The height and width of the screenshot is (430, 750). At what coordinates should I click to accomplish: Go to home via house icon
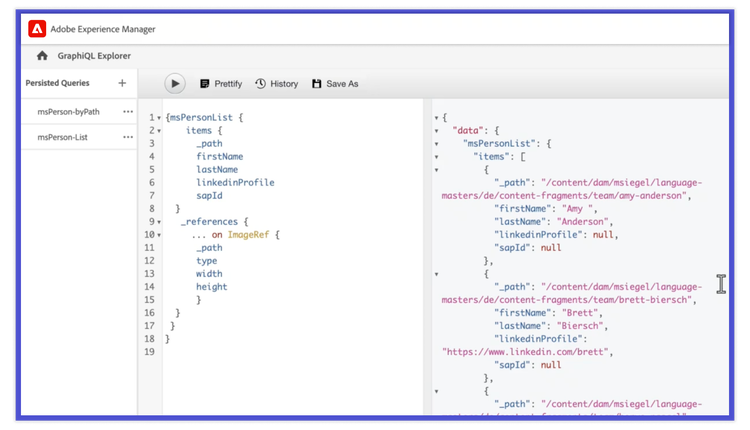(42, 56)
